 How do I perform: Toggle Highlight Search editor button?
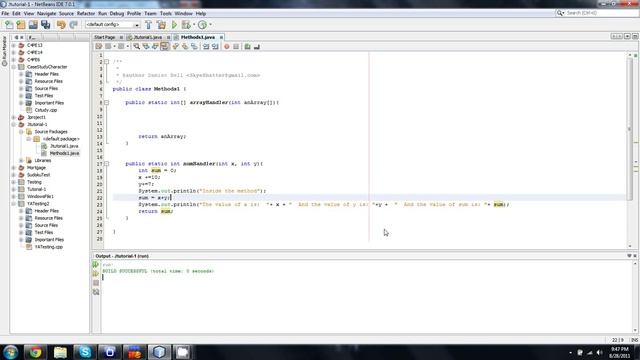(164, 47)
